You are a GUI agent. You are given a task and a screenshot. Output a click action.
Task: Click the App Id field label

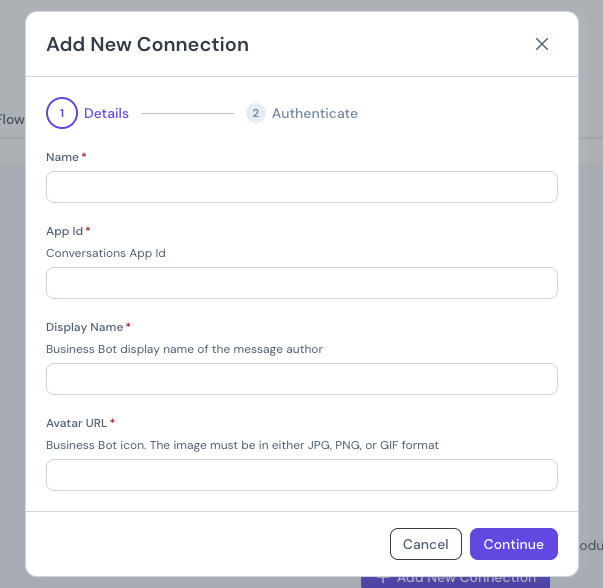[65, 231]
